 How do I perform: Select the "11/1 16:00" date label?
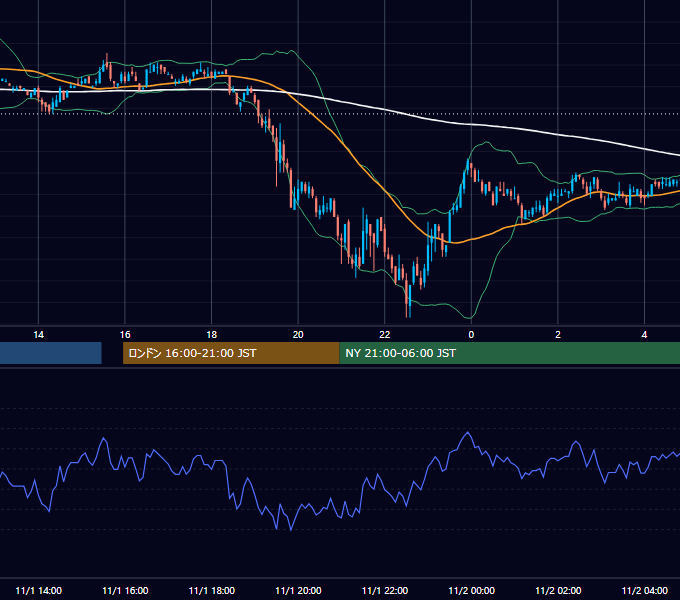click(x=125, y=590)
